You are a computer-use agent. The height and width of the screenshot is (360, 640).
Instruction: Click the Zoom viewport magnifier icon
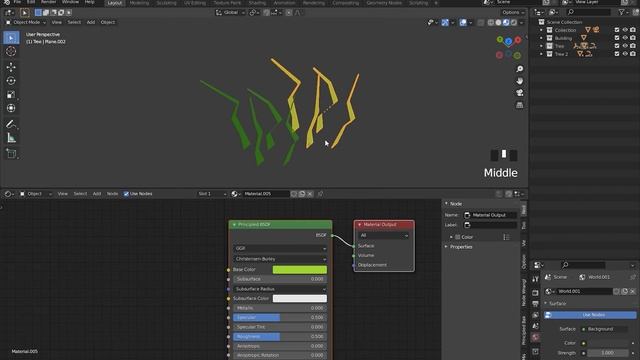coord(520,69)
